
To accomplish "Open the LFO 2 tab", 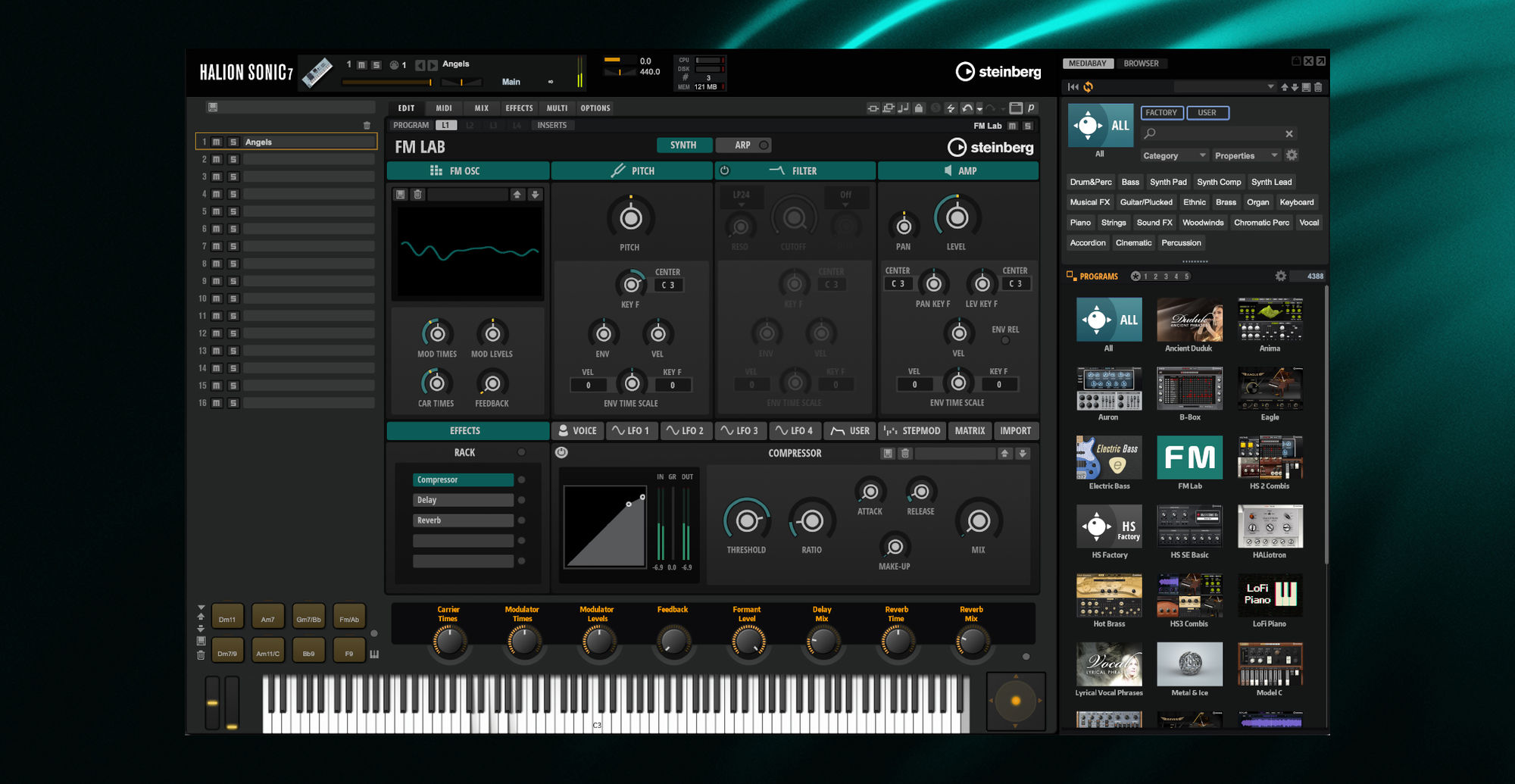I will point(686,431).
